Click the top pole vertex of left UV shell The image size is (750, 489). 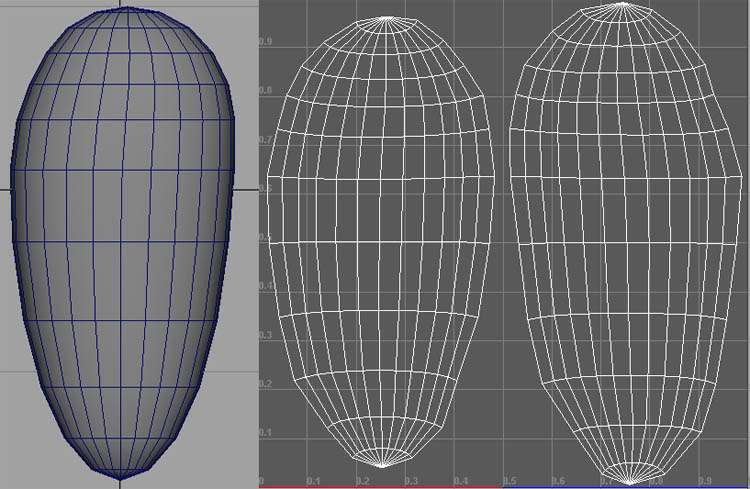coord(382,19)
